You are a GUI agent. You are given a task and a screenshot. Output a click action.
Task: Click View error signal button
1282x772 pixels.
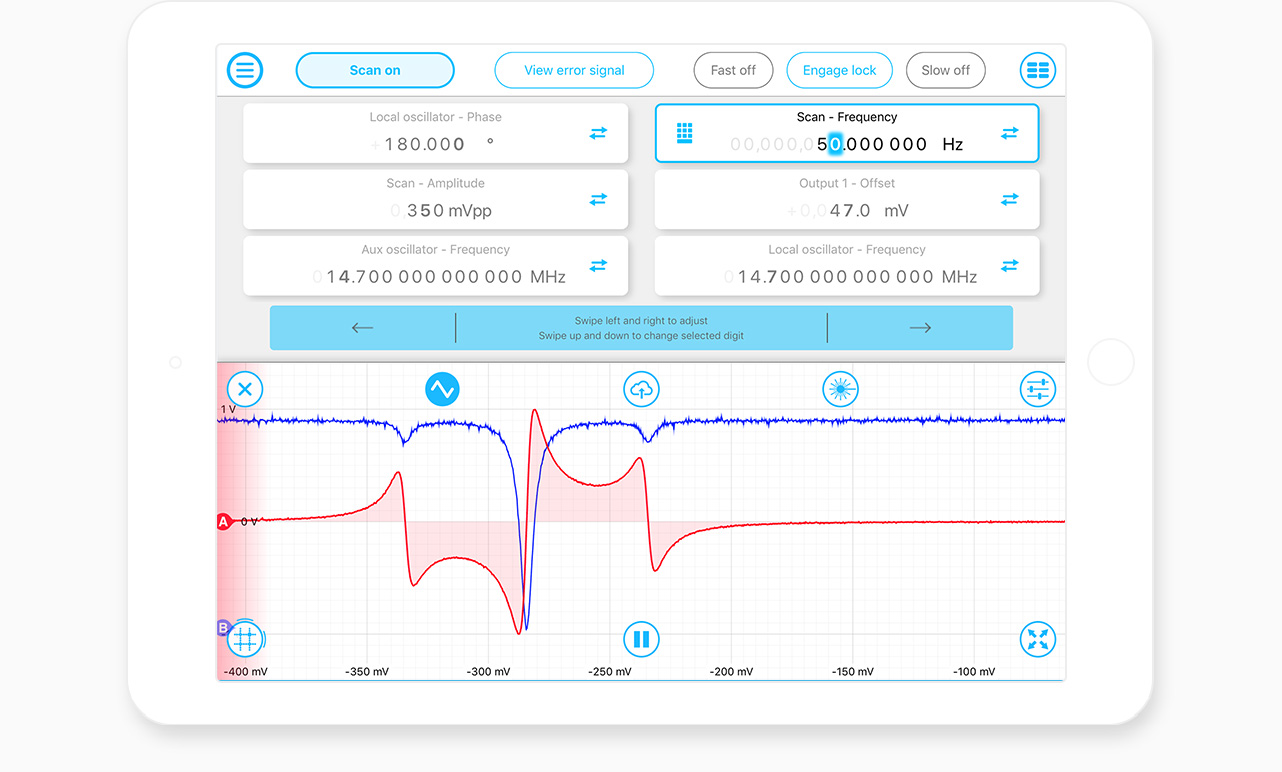click(x=574, y=70)
